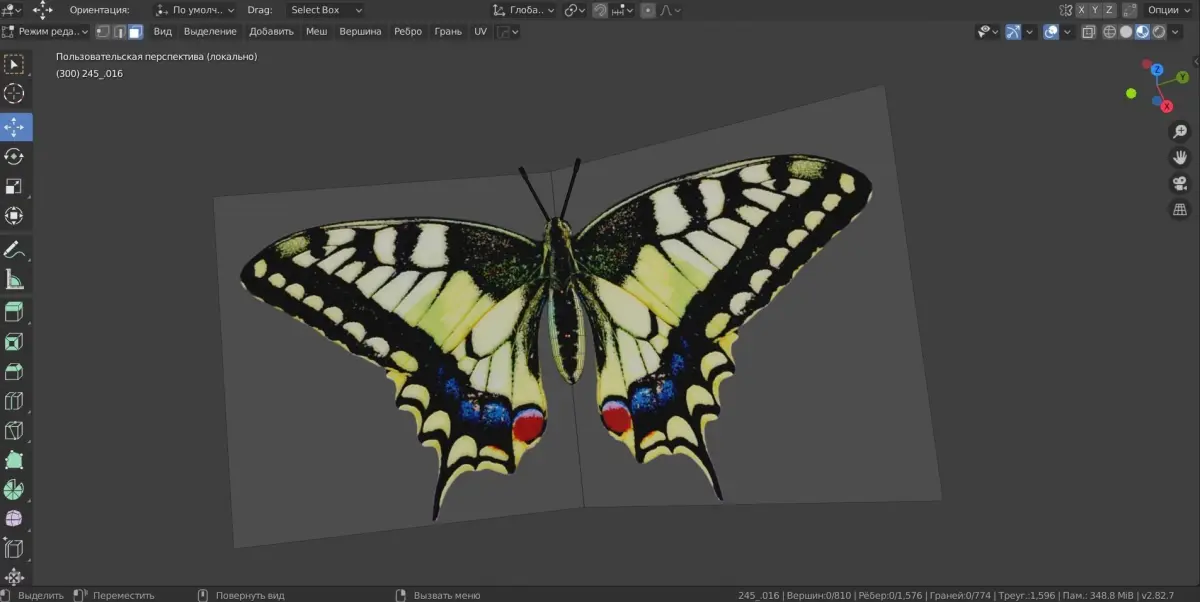Choose the Extrude Region tool

[15, 312]
